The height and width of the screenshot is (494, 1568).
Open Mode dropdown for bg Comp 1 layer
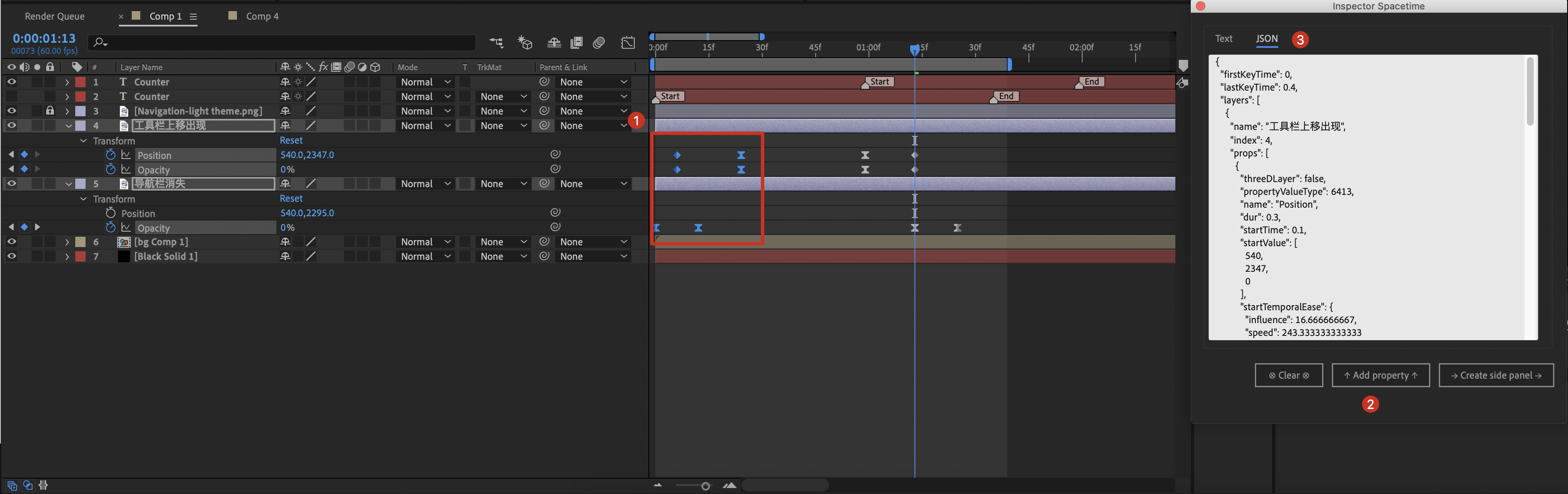[426, 242]
